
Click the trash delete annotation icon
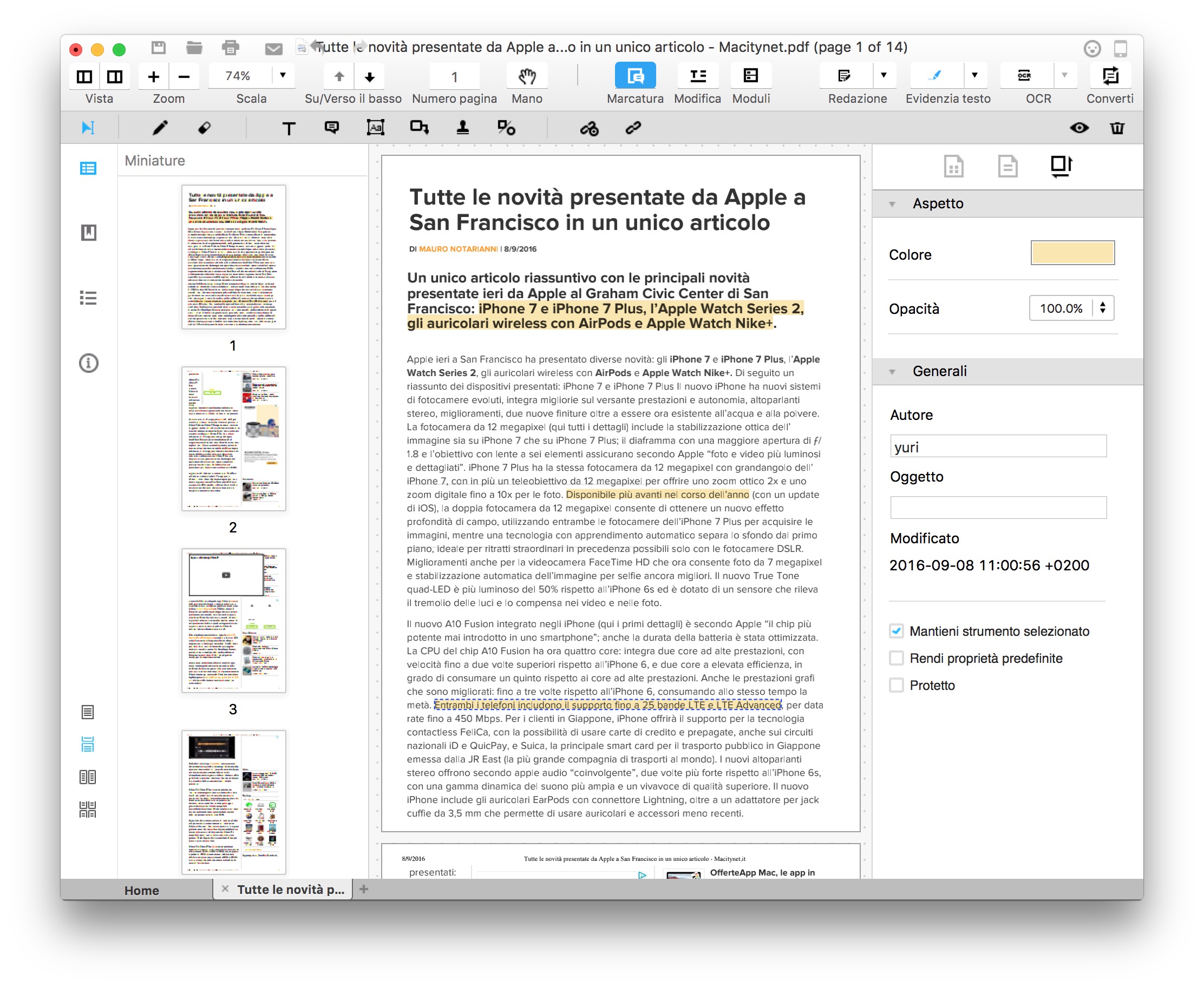[x=1117, y=128]
